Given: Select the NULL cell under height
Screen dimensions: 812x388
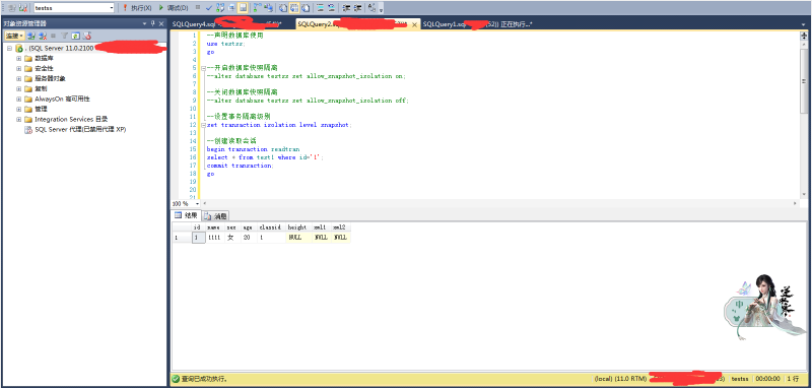Looking at the screenshot, I should [x=298, y=238].
